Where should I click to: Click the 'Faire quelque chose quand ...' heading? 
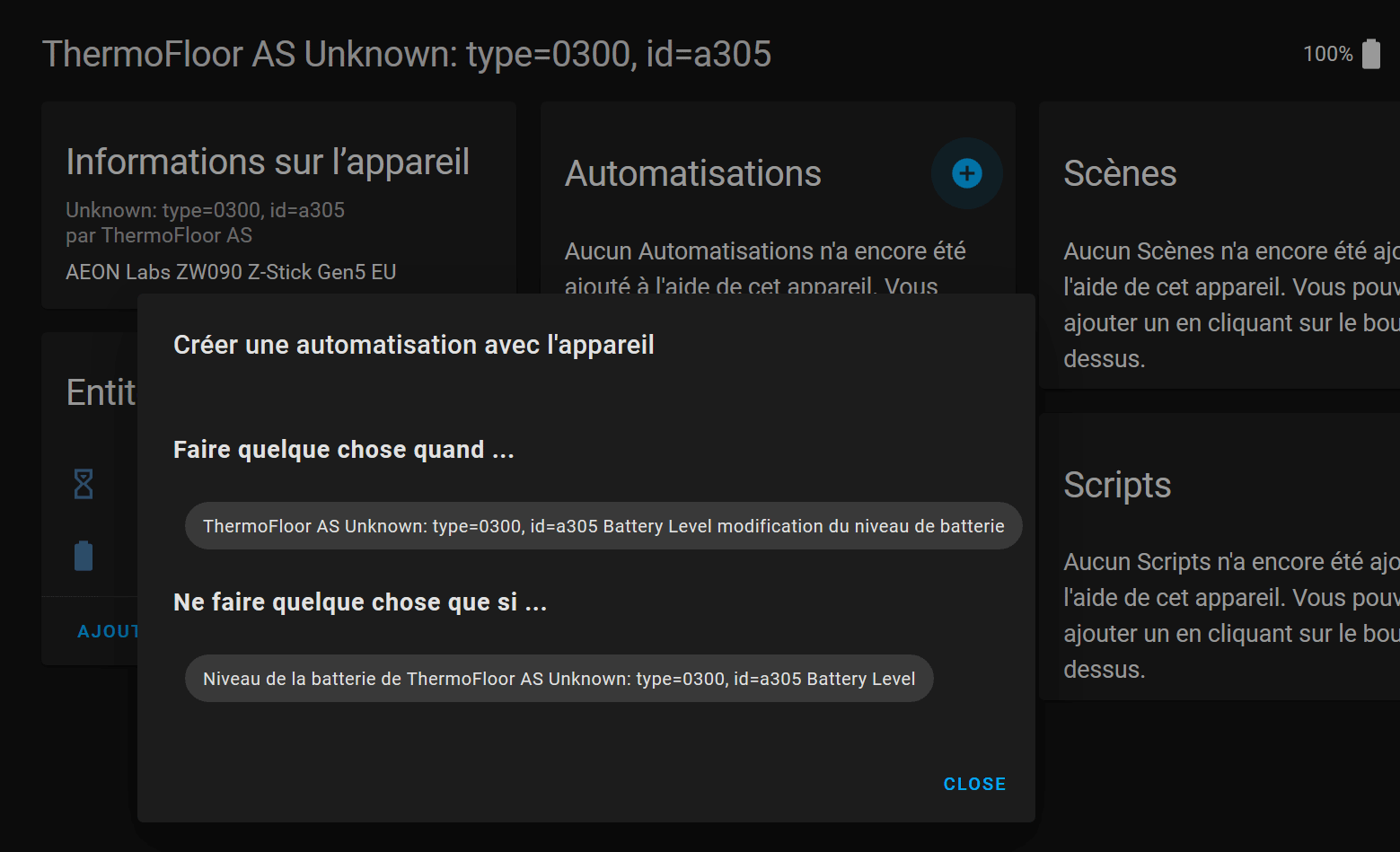(343, 450)
